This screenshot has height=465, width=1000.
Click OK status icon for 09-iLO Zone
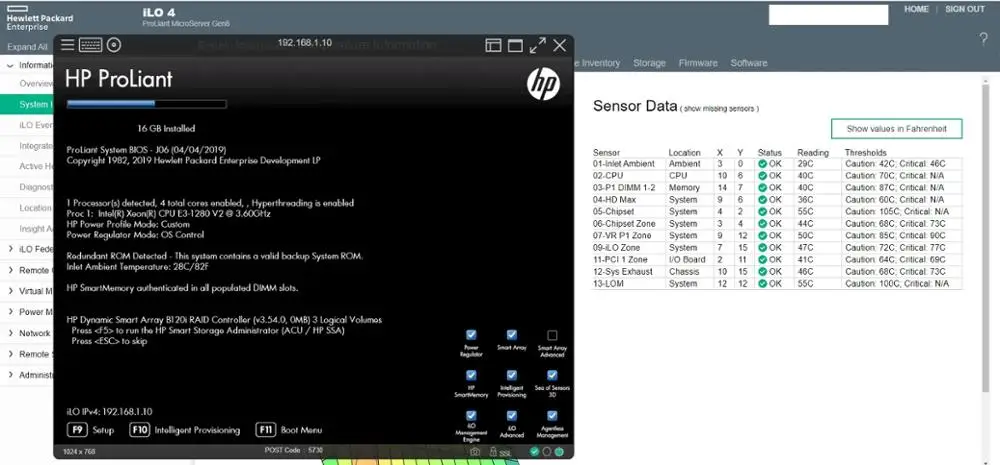pos(762,247)
